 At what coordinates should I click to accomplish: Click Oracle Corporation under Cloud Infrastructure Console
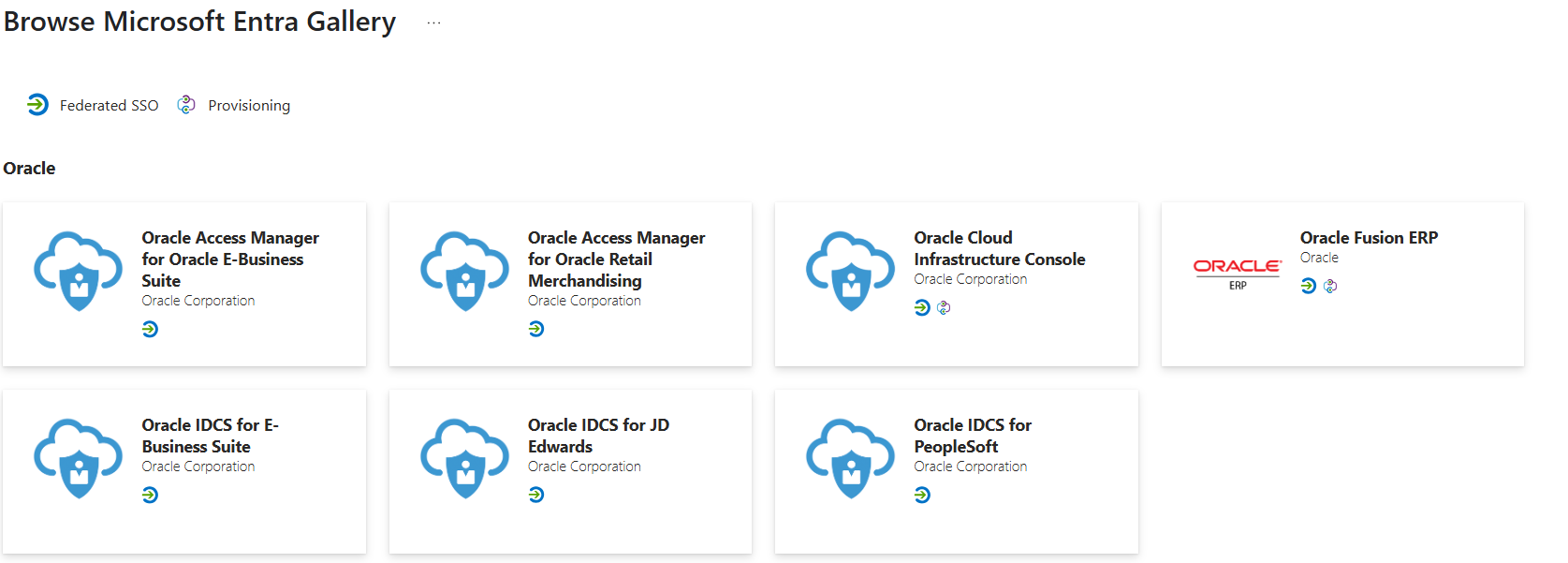(x=971, y=279)
